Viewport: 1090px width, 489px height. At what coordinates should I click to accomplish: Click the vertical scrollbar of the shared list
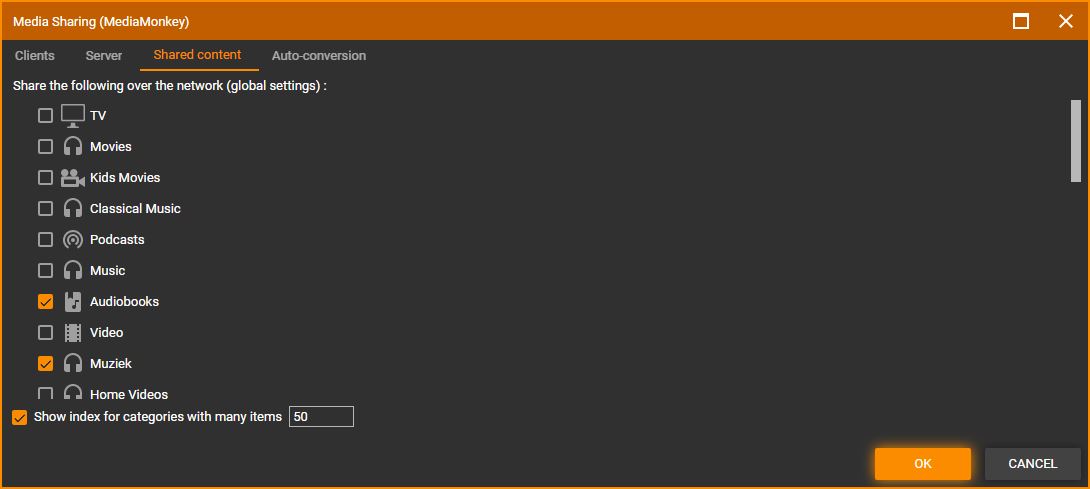point(1076,141)
